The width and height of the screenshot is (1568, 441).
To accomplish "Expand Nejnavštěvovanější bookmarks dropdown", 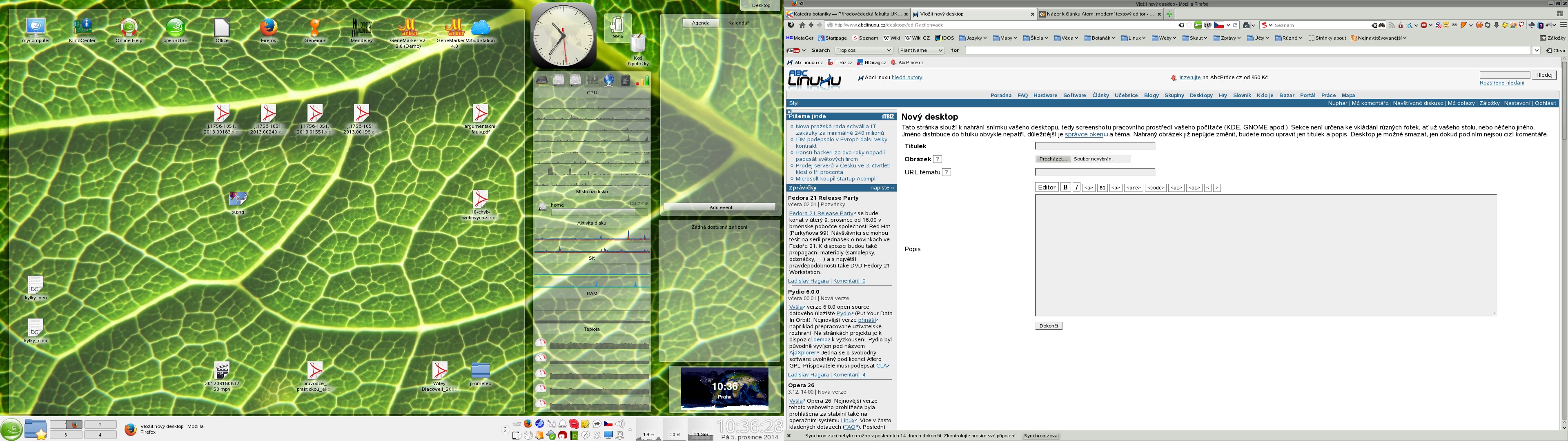I will [x=1379, y=38].
